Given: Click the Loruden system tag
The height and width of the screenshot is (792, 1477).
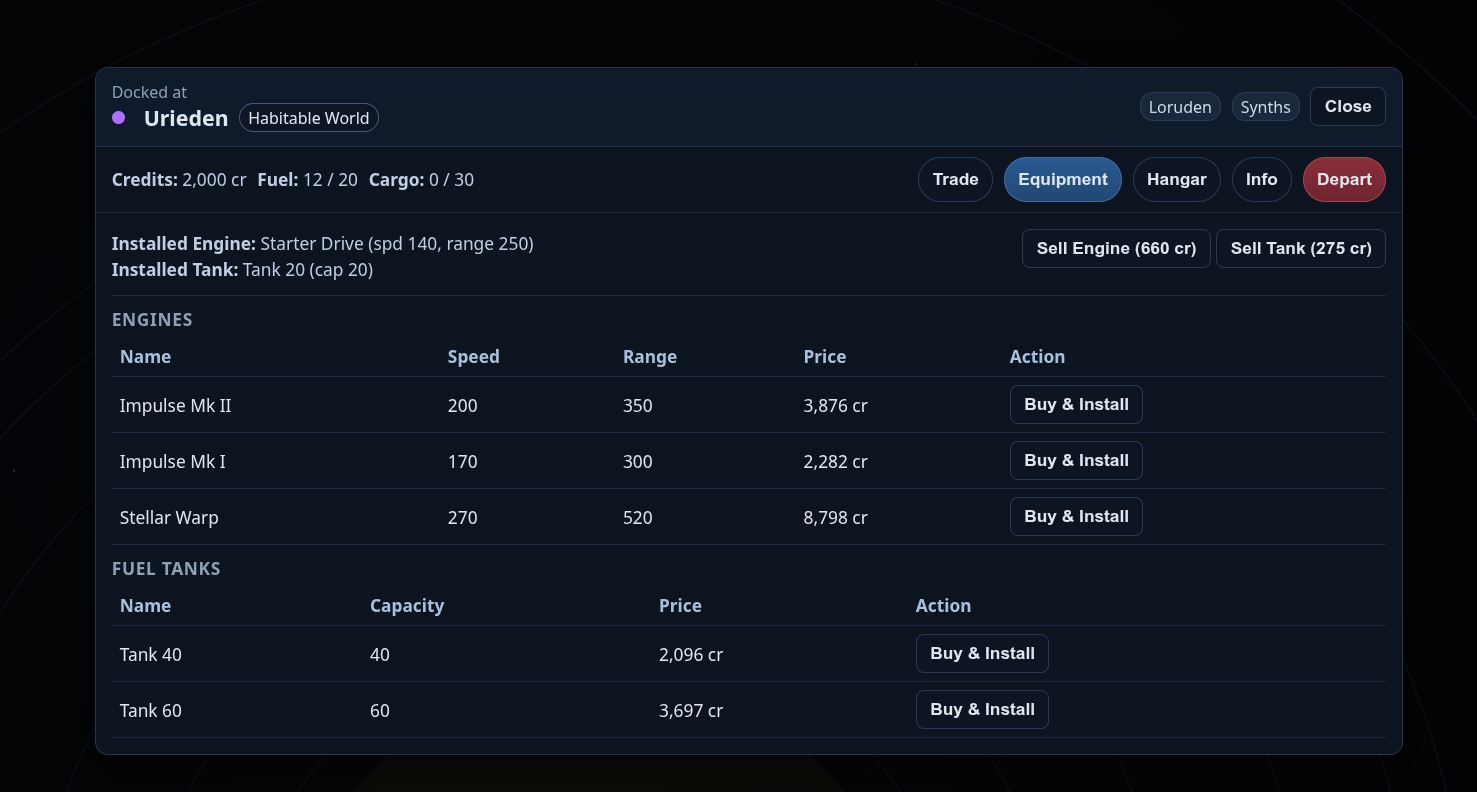Looking at the screenshot, I should (x=1180, y=107).
